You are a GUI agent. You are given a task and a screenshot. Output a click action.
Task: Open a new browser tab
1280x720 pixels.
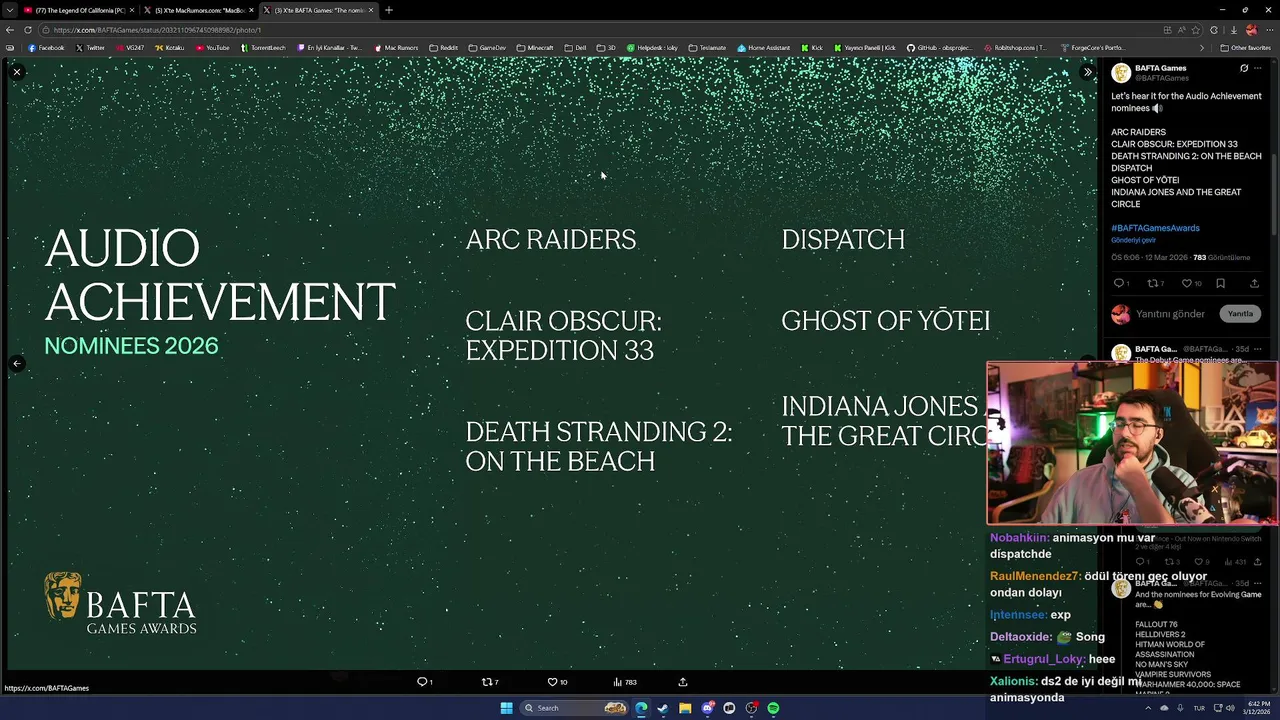pyautogui.click(x=389, y=10)
